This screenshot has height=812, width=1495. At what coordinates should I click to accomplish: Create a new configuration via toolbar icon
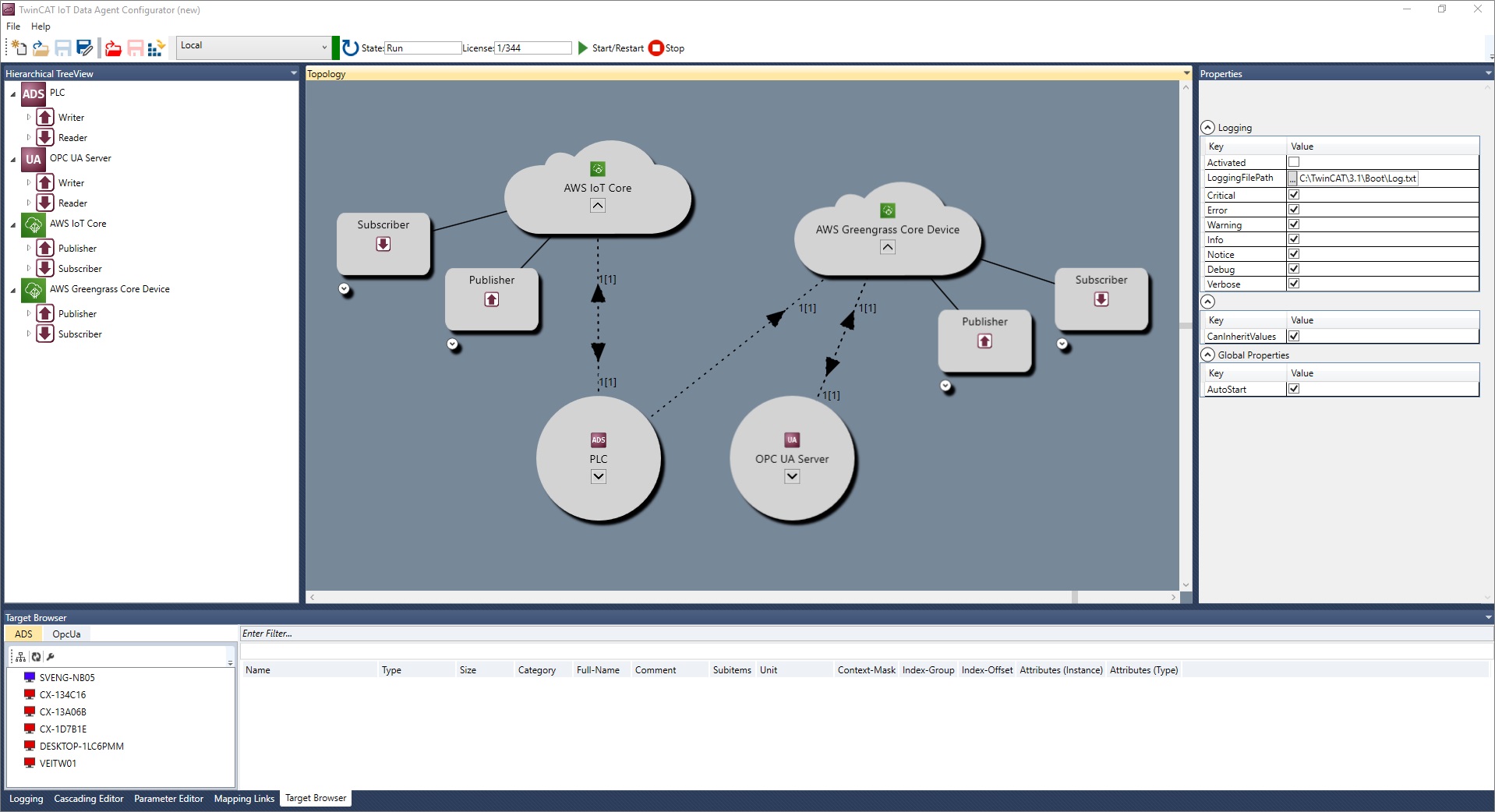point(19,48)
